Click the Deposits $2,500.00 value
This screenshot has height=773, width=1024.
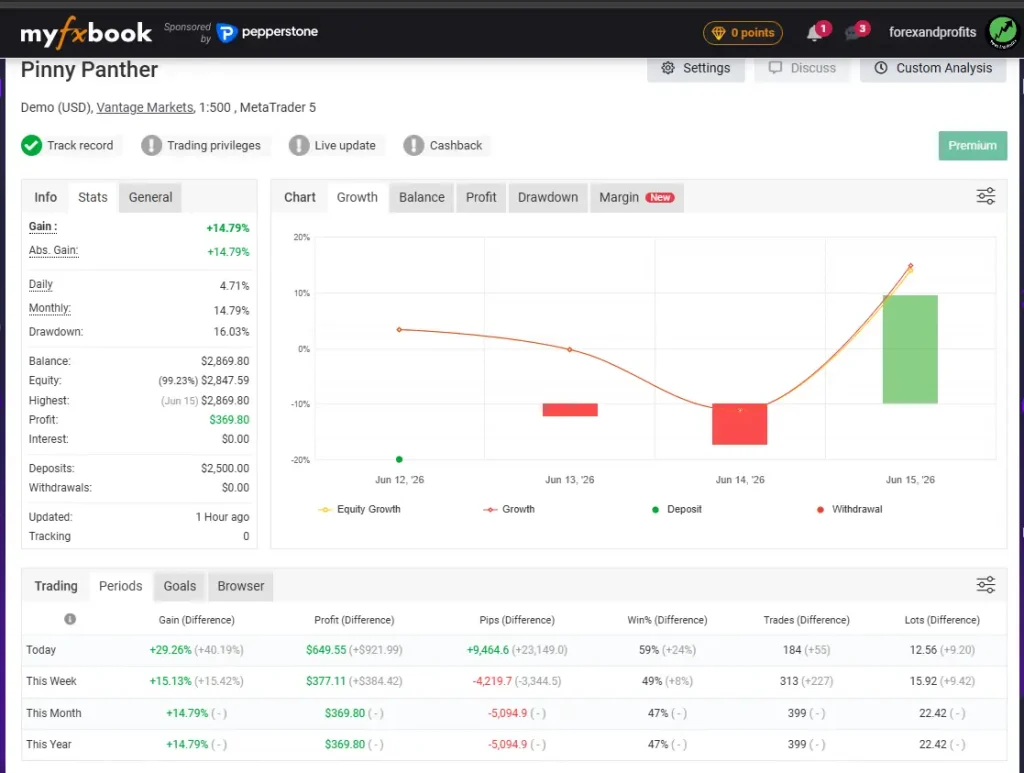[x=225, y=468]
